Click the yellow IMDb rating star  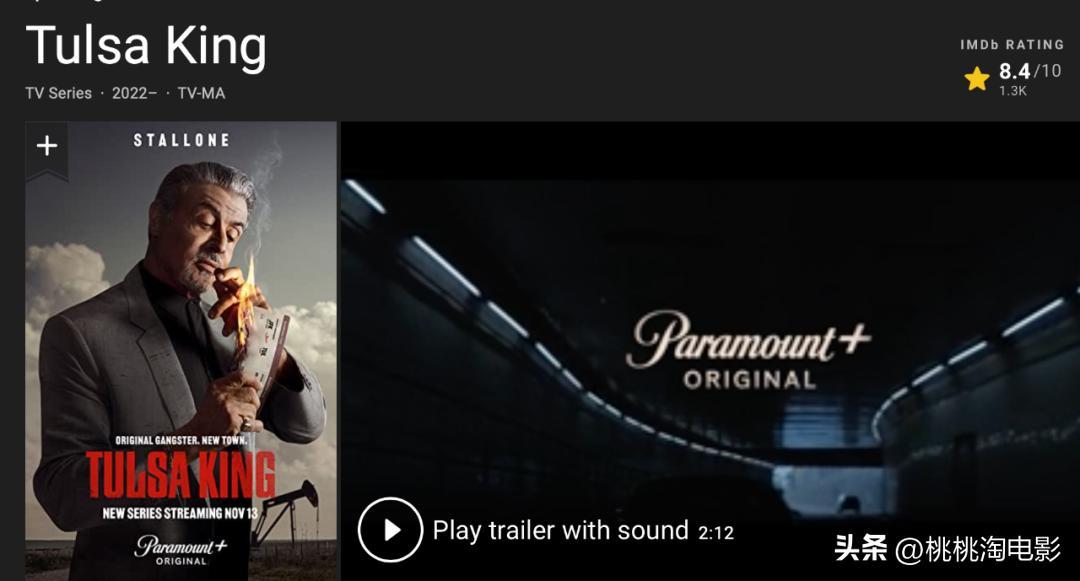coord(977,79)
